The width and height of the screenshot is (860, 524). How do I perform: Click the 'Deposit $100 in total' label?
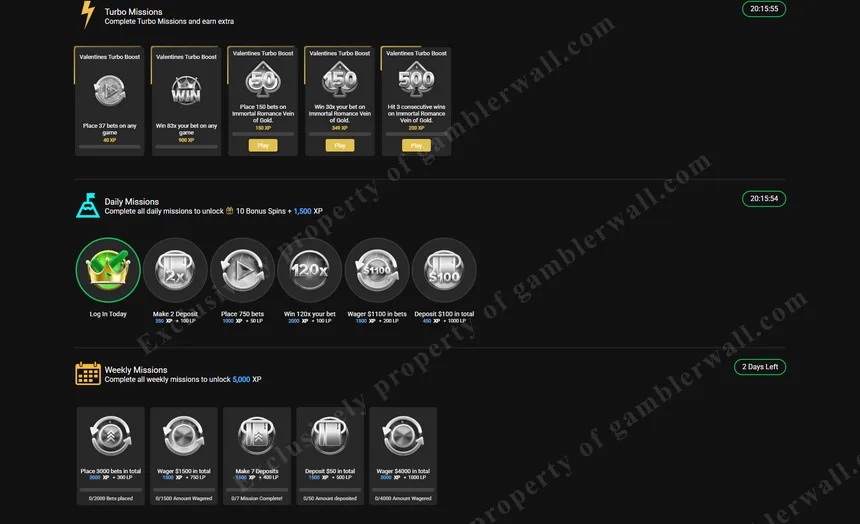(444, 314)
